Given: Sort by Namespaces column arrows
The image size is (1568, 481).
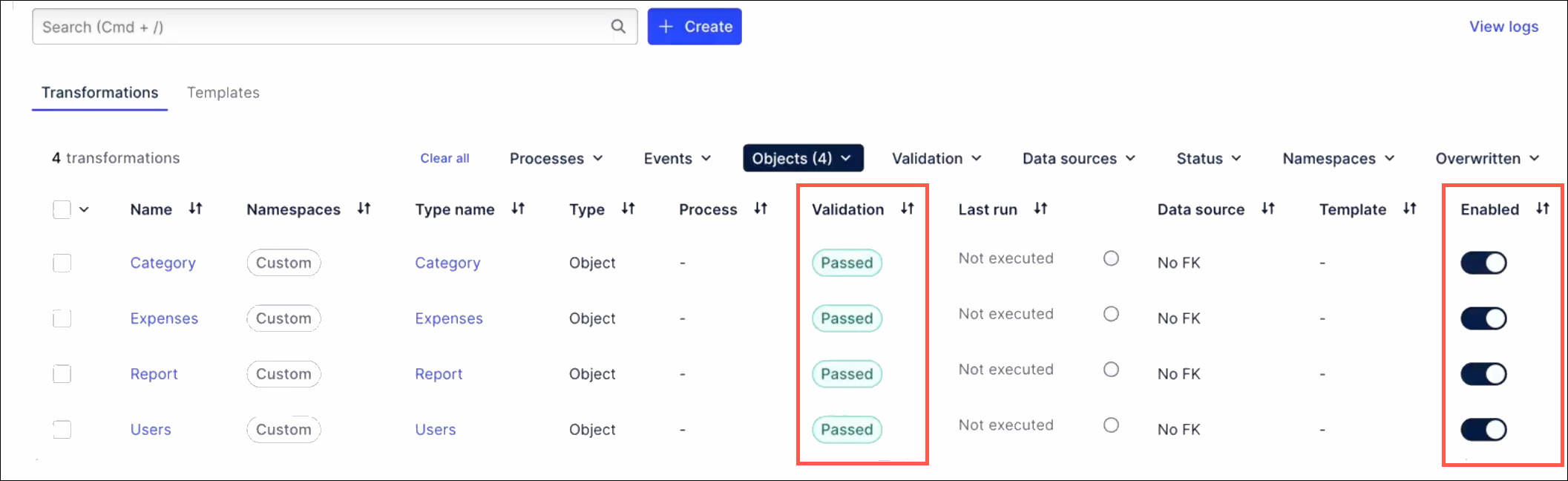Looking at the screenshot, I should (364, 209).
